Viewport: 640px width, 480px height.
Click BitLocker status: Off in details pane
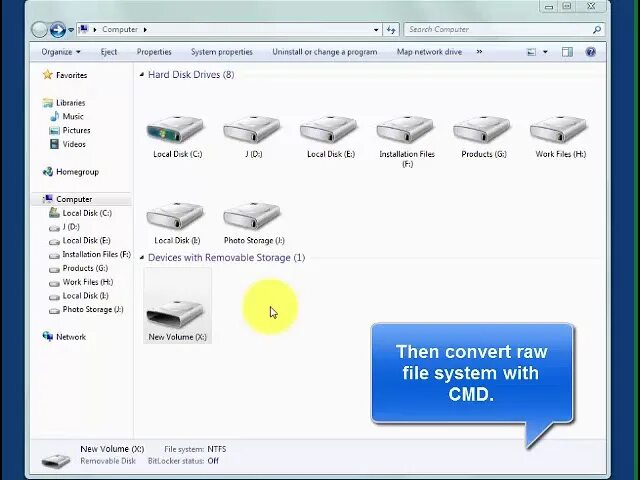pyautogui.click(x=183, y=461)
